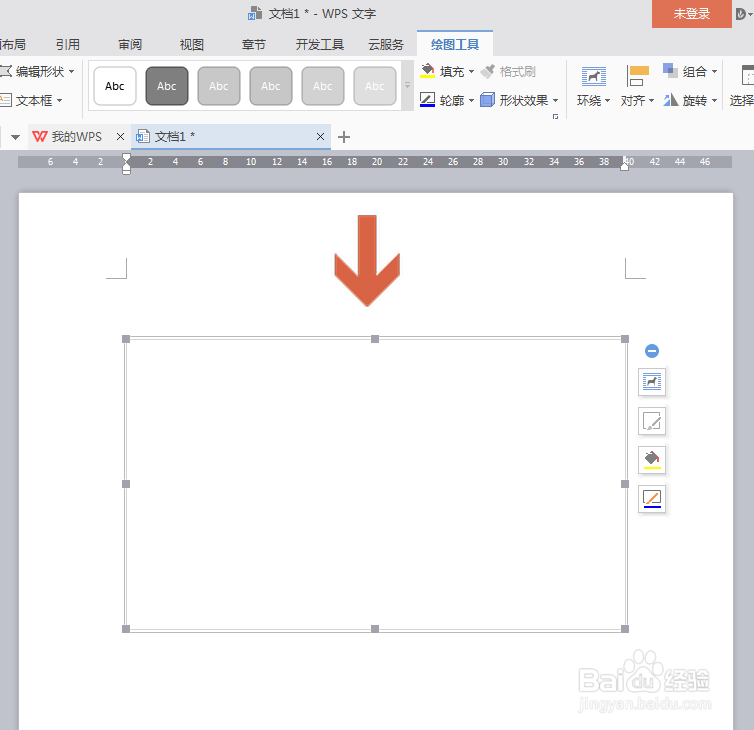The height and width of the screenshot is (730, 754).
Task: Click floating outline color icon
Action: (652, 499)
